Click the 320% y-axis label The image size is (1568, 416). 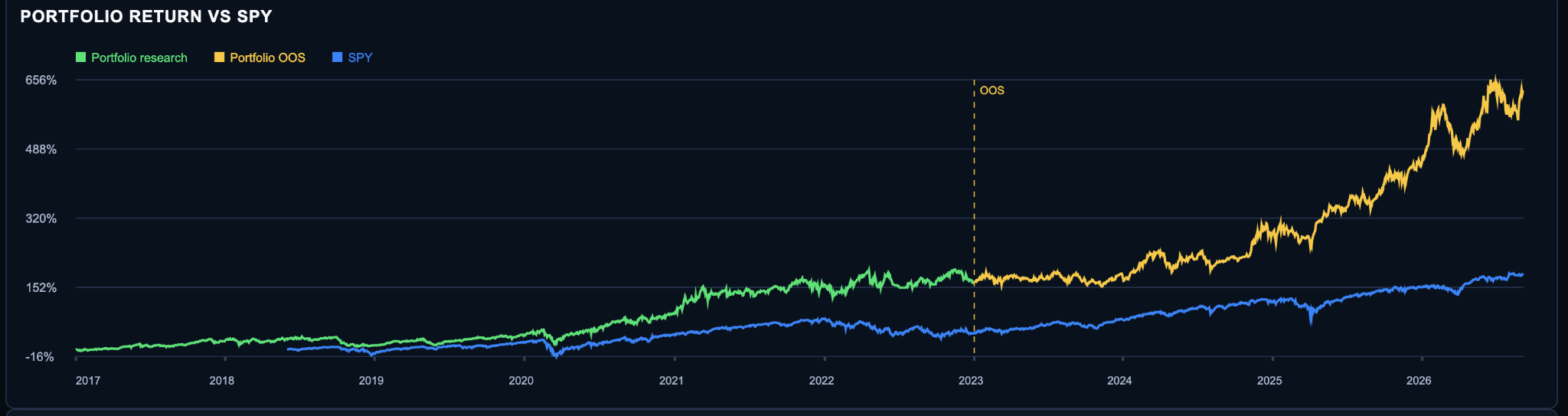tap(41, 218)
